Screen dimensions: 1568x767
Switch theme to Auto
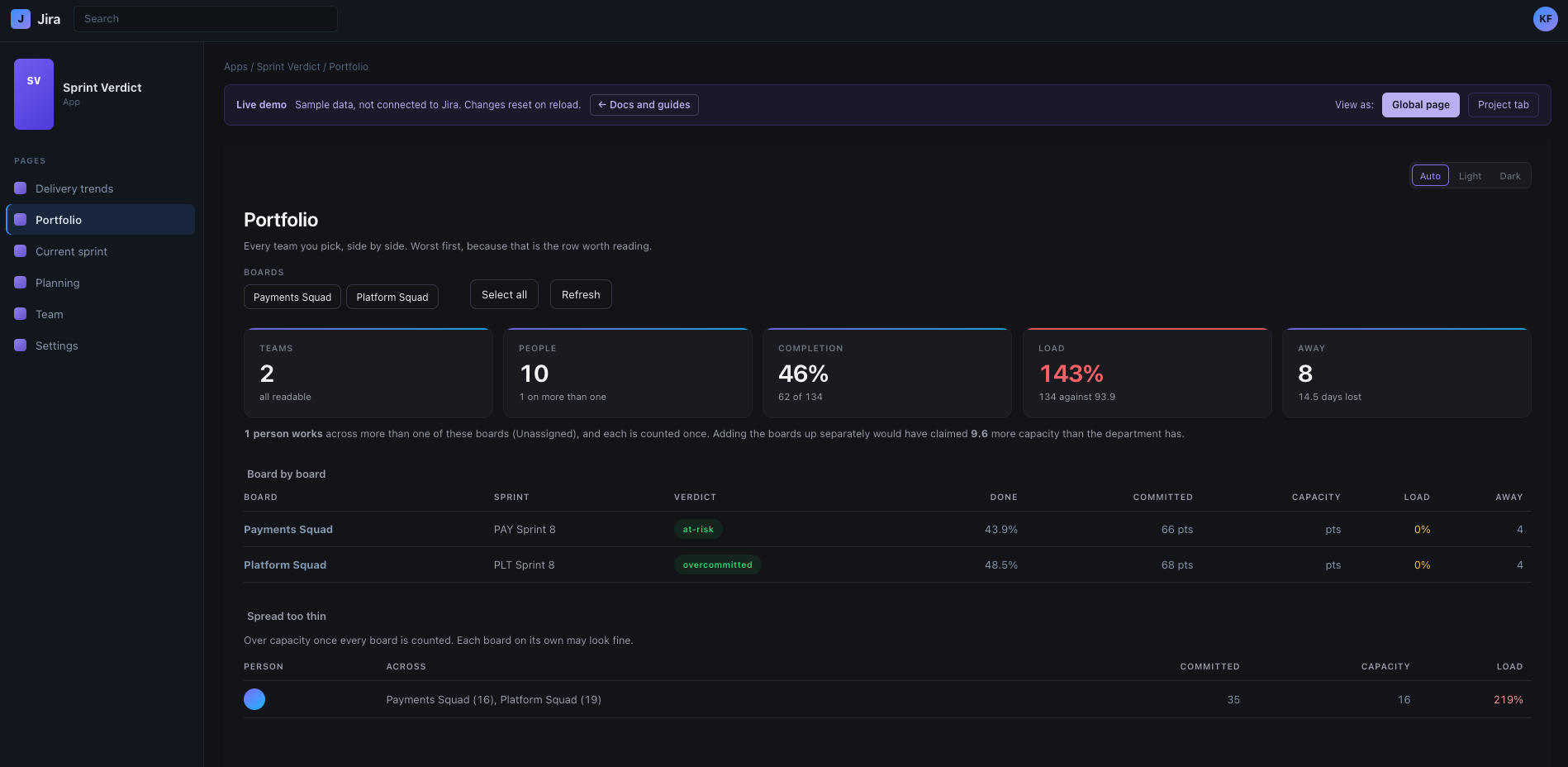(1430, 176)
